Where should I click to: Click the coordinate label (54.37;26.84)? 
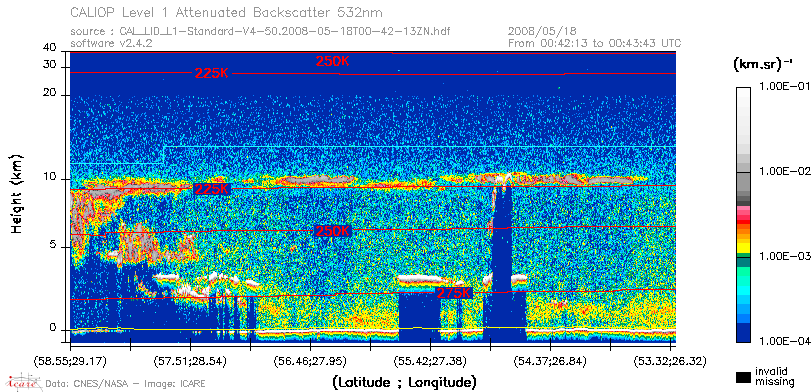tap(550, 361)
